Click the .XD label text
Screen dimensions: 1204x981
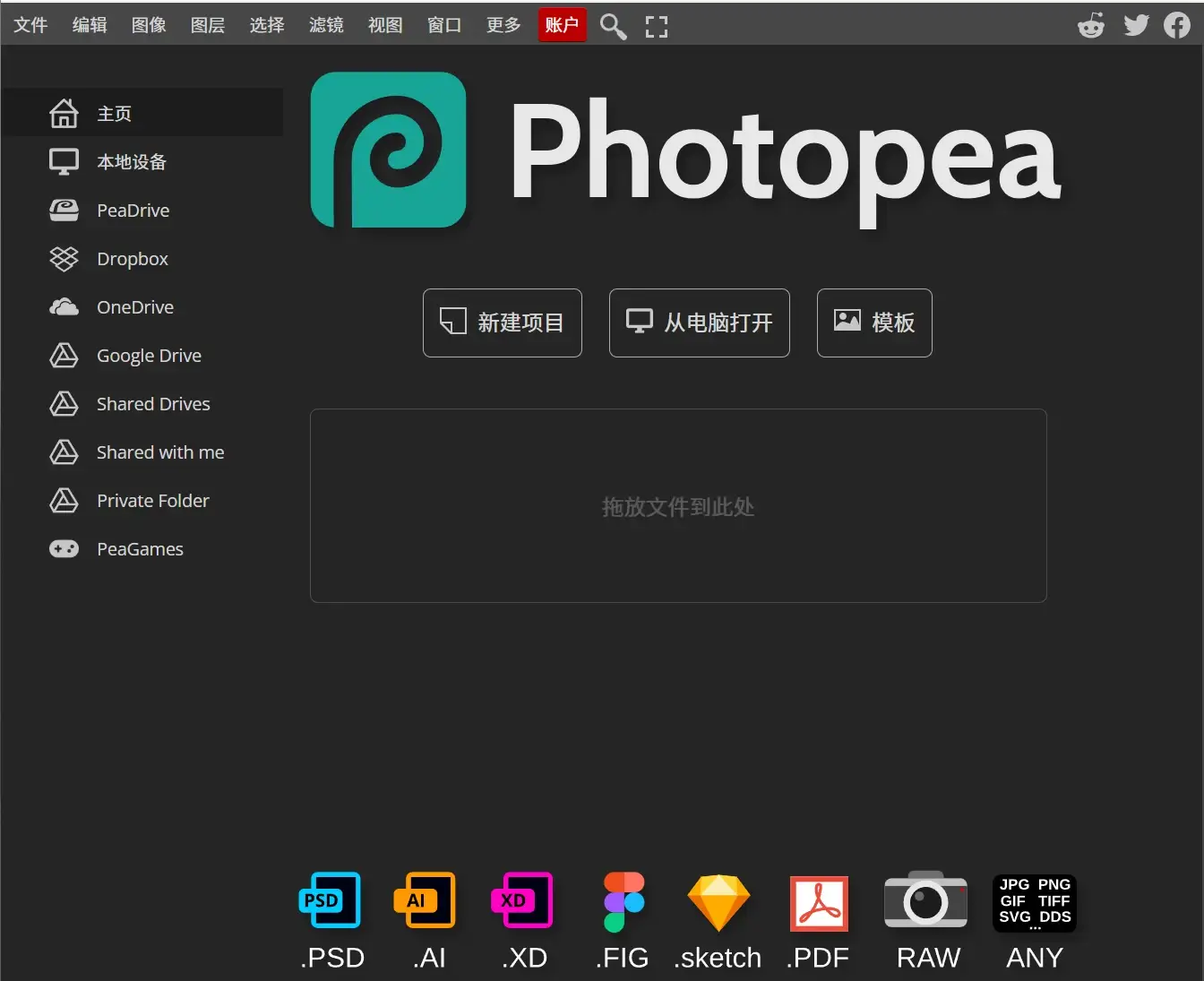click(x=524, y=958)
